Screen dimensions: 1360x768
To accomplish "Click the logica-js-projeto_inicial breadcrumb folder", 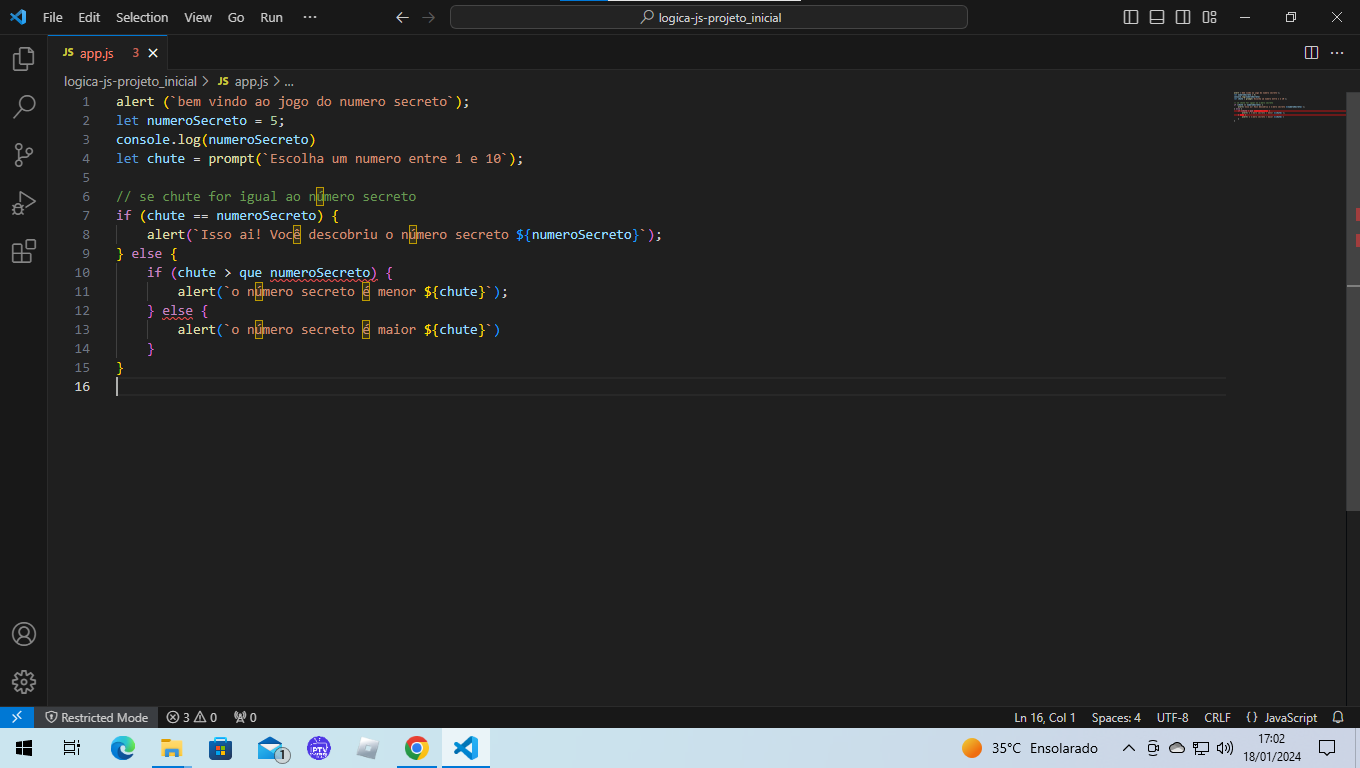I will tap(130, 81).
